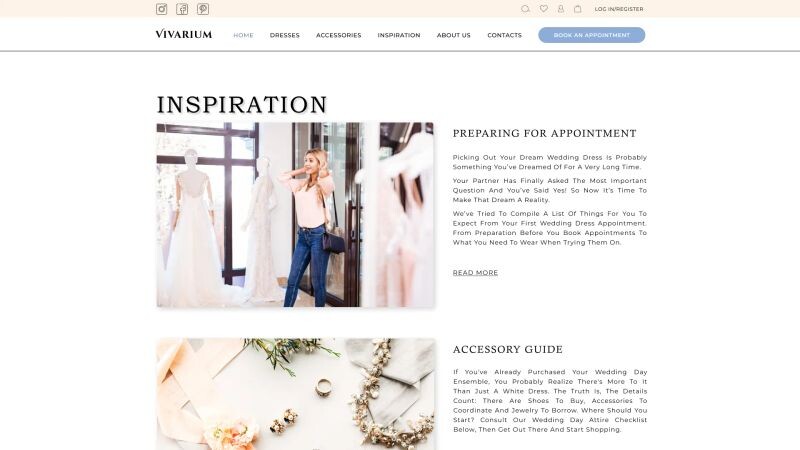Go to the Vivarium logo homepage
This screenshot has width=800, height=450.
(184, 34)
